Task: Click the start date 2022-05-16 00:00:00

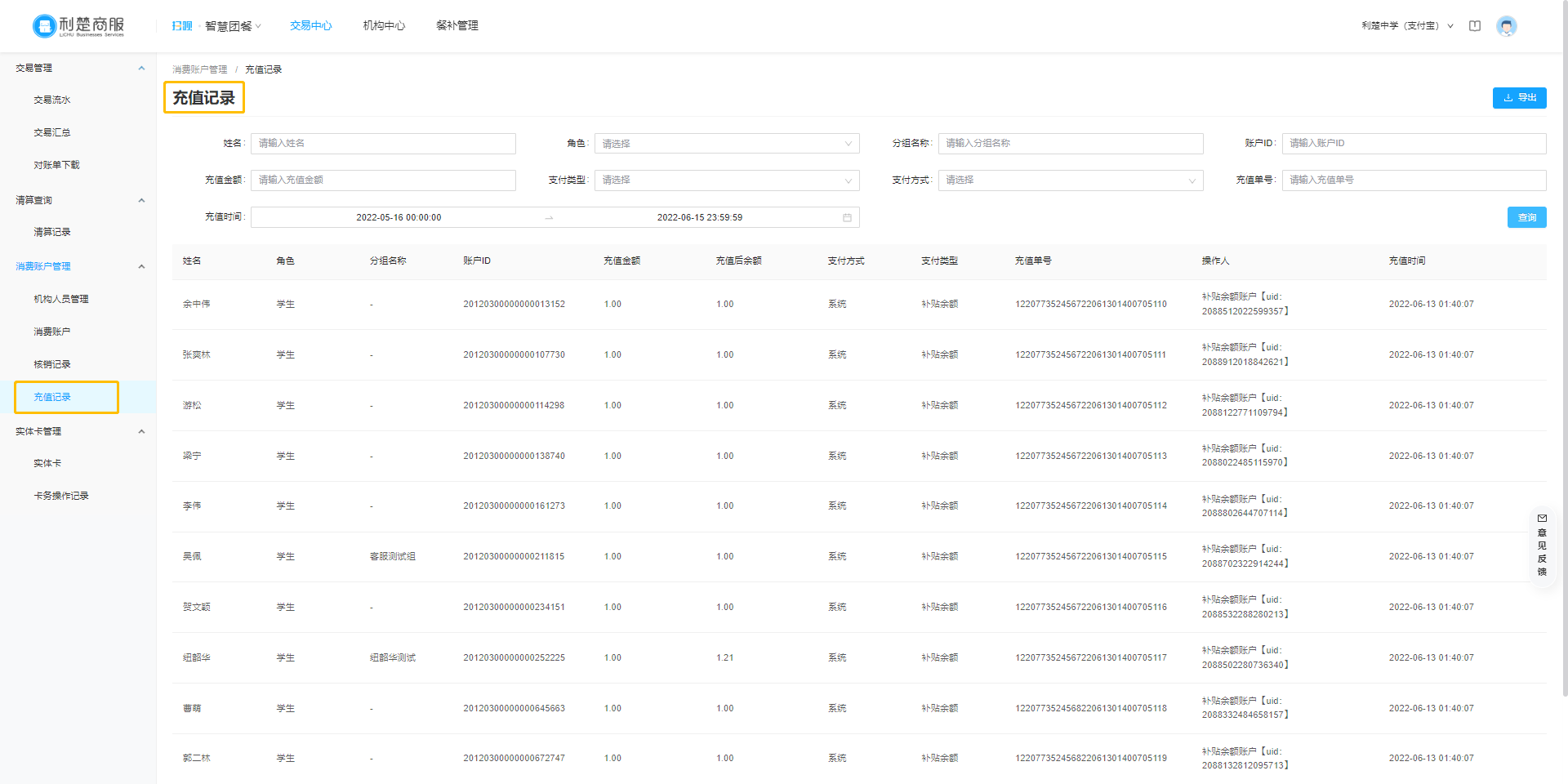Action: 399,217
